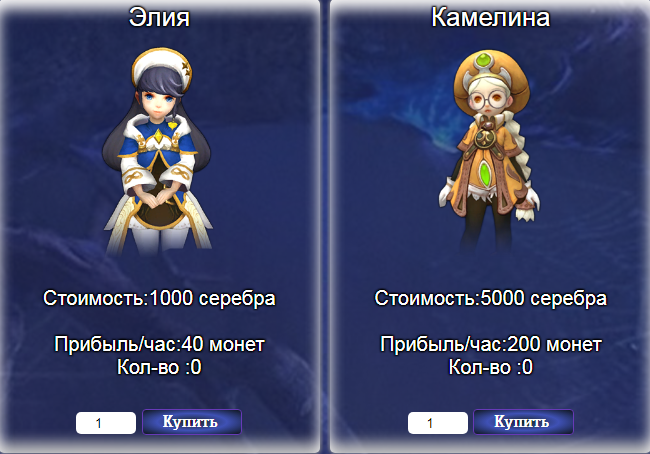
Task: Click Камелина's round glasses
Action: pyautogui.click(x=486, y=100)
